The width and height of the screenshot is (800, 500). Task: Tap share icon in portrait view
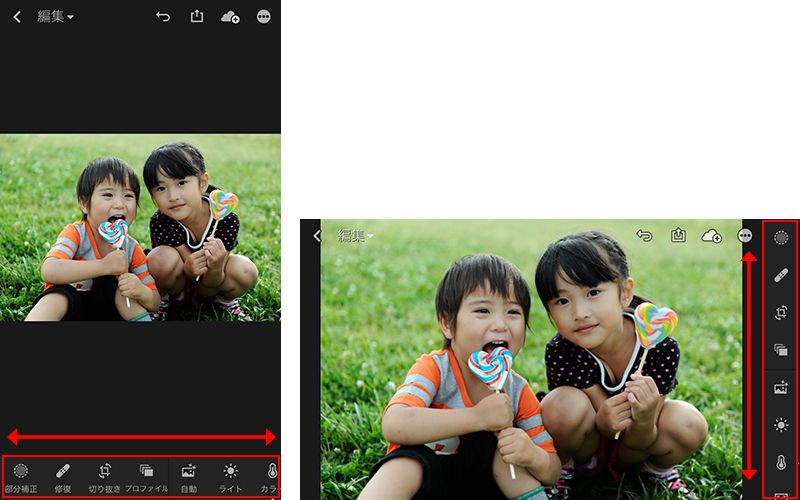point(196,16)
